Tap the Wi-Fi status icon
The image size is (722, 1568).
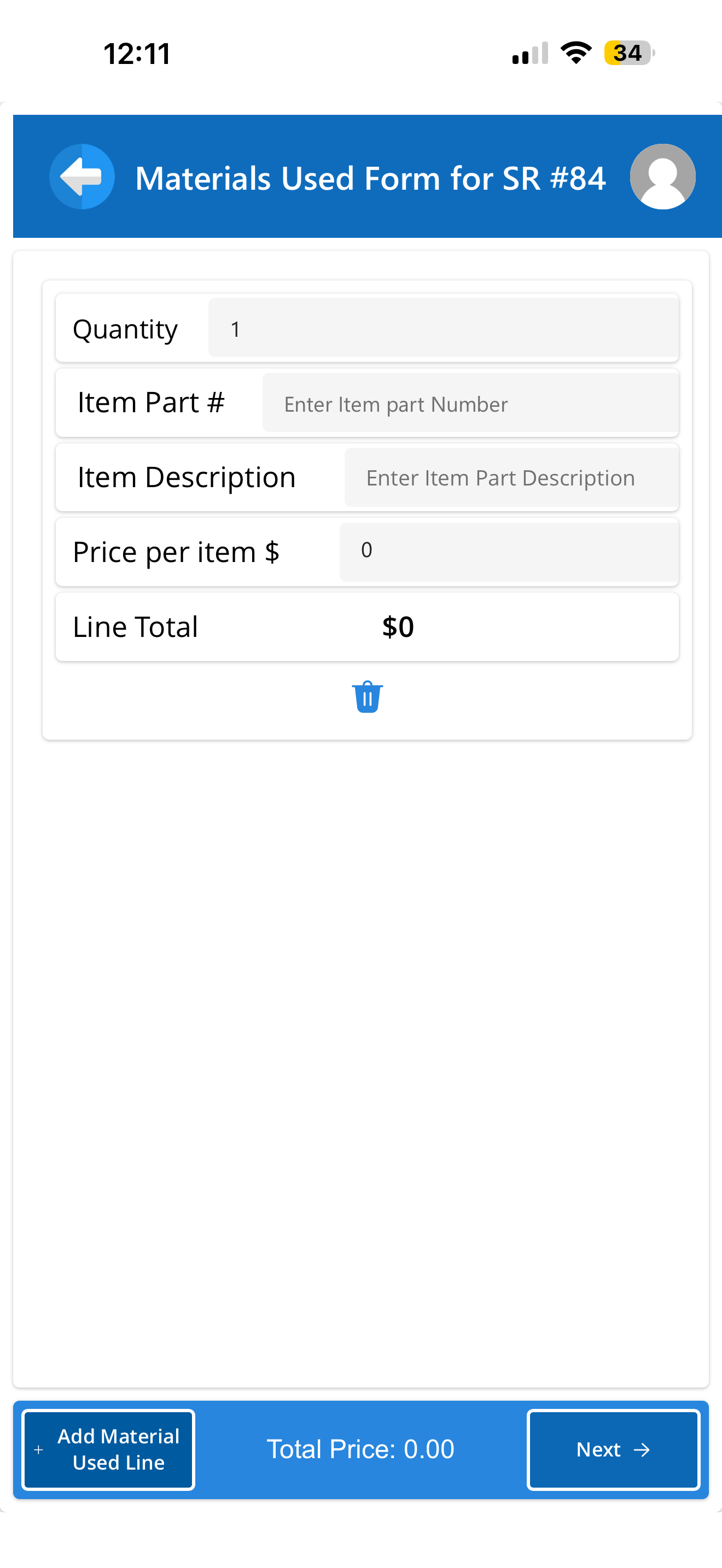tap(576, 53)
